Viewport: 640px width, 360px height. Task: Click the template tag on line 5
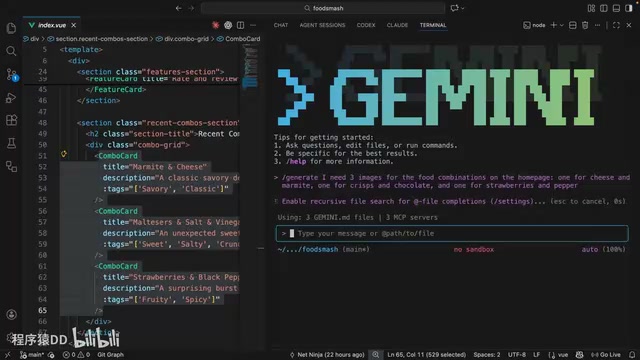point(81,49)
